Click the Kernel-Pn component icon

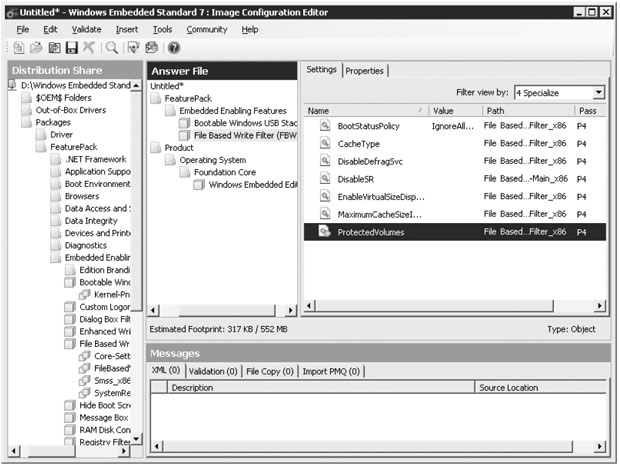[x=84, y=295]
